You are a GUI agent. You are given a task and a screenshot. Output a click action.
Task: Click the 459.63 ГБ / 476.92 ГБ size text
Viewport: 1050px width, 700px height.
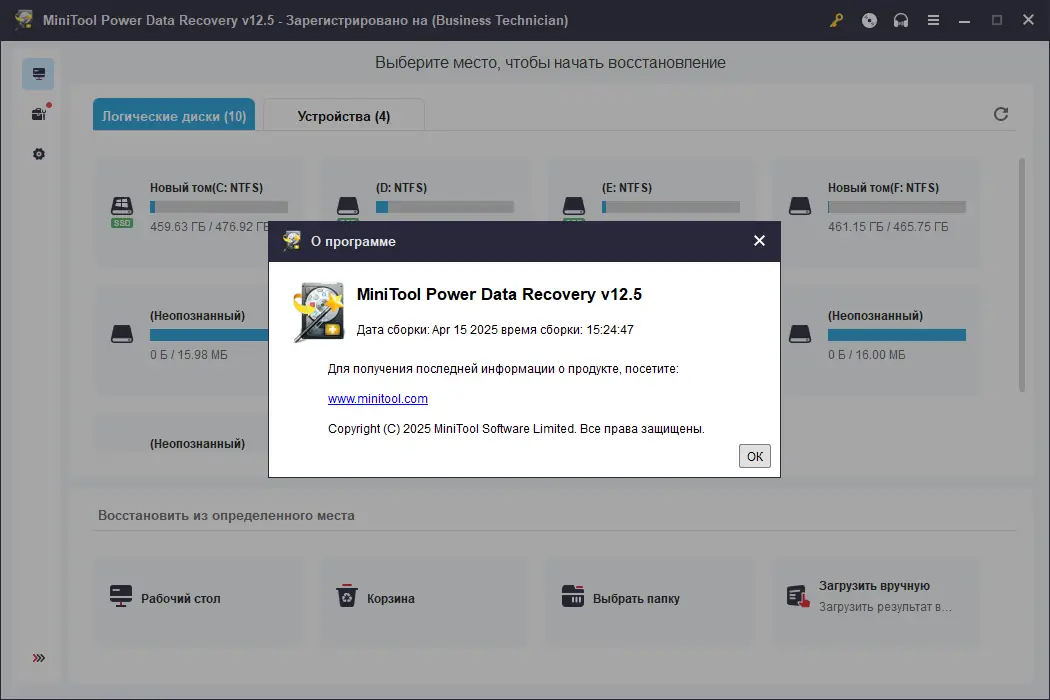pyautogui.click(x=210, y=226)
